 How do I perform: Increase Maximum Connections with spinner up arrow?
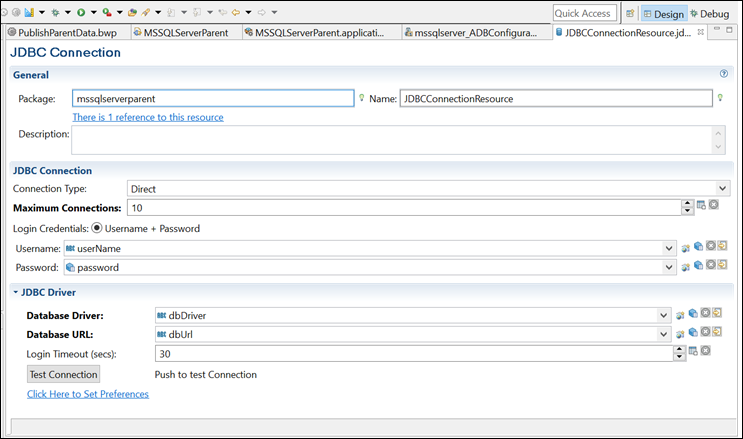[687, 203]
